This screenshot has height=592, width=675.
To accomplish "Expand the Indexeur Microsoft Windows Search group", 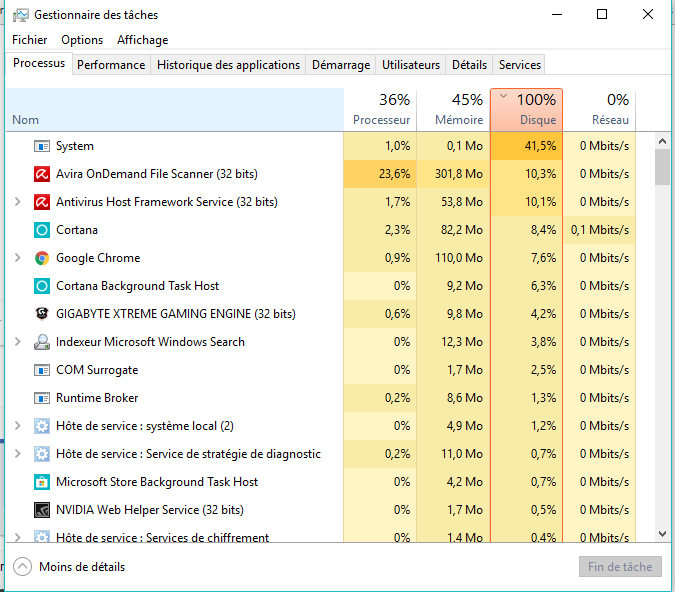I will click(18, 341).
